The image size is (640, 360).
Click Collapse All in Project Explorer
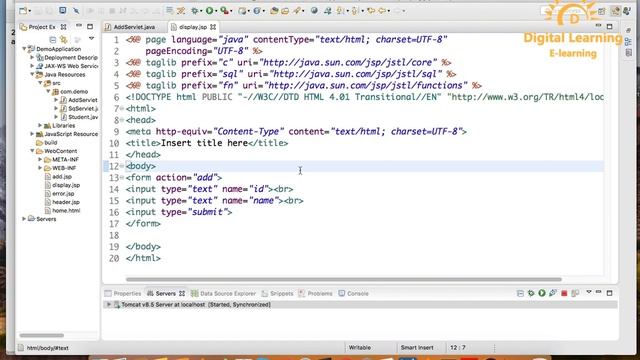coord(53,40)
